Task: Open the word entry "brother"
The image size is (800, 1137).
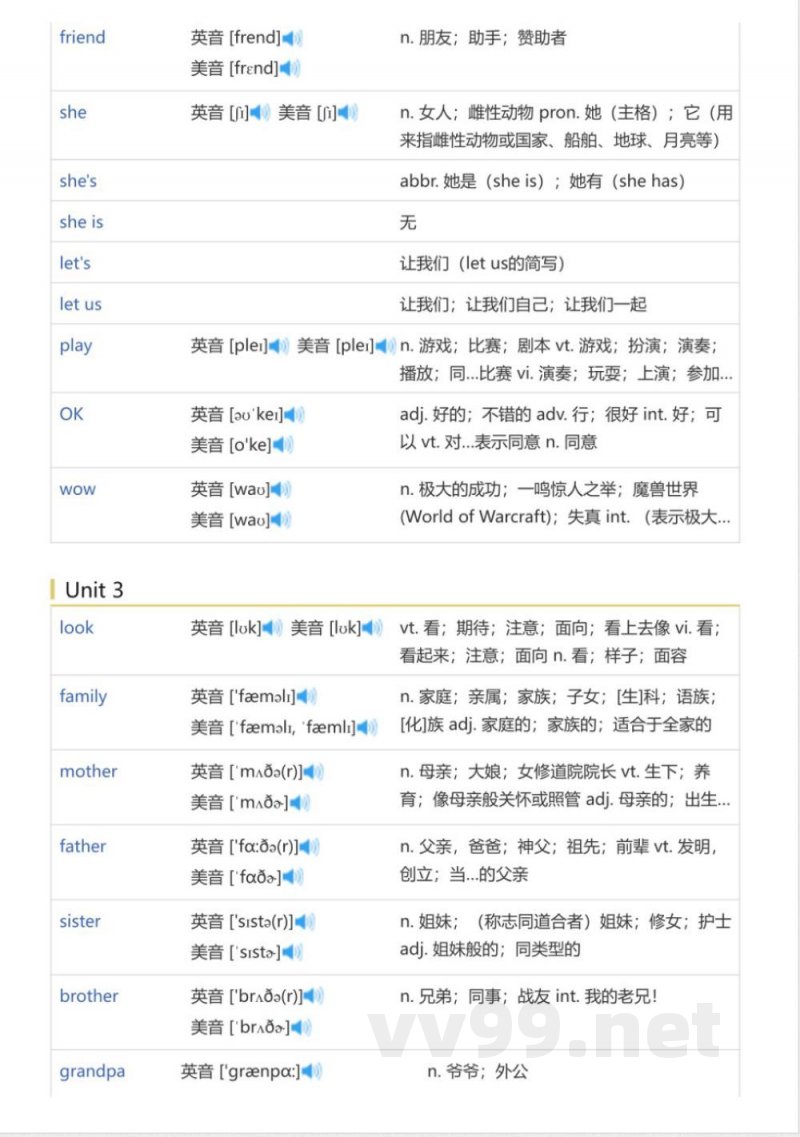Action: [88, 996]
